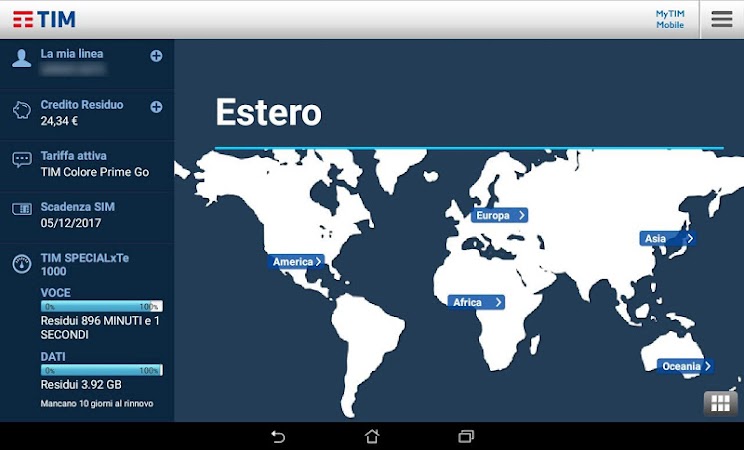Open MyTIM Mobile link

click(670, 19)
